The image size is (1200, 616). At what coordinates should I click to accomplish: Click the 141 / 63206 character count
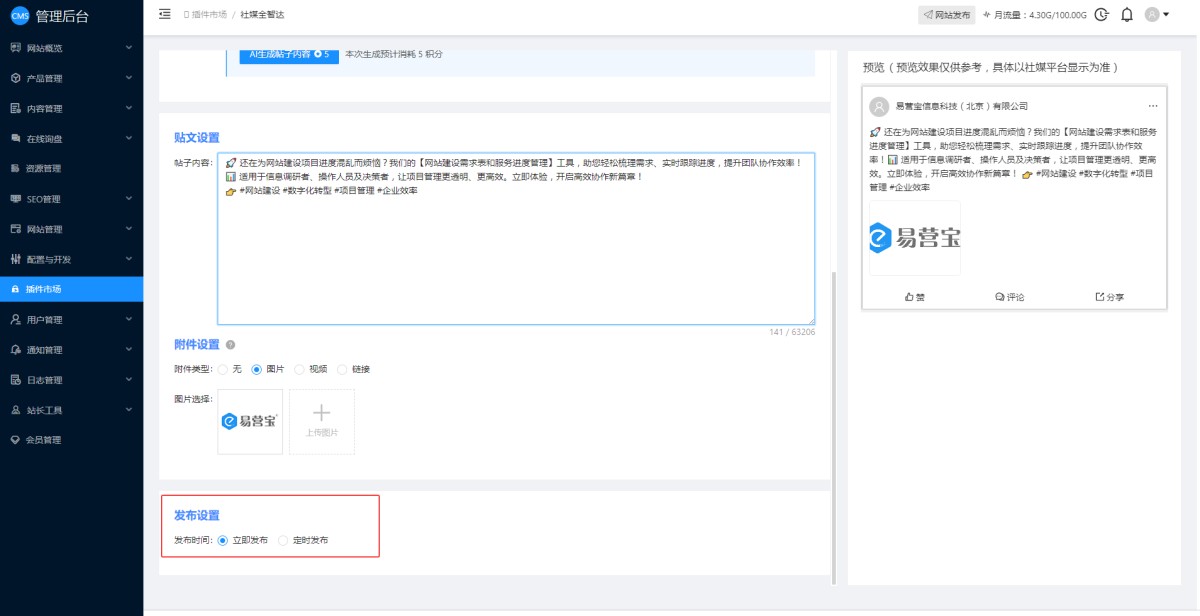tap(792, 332)
